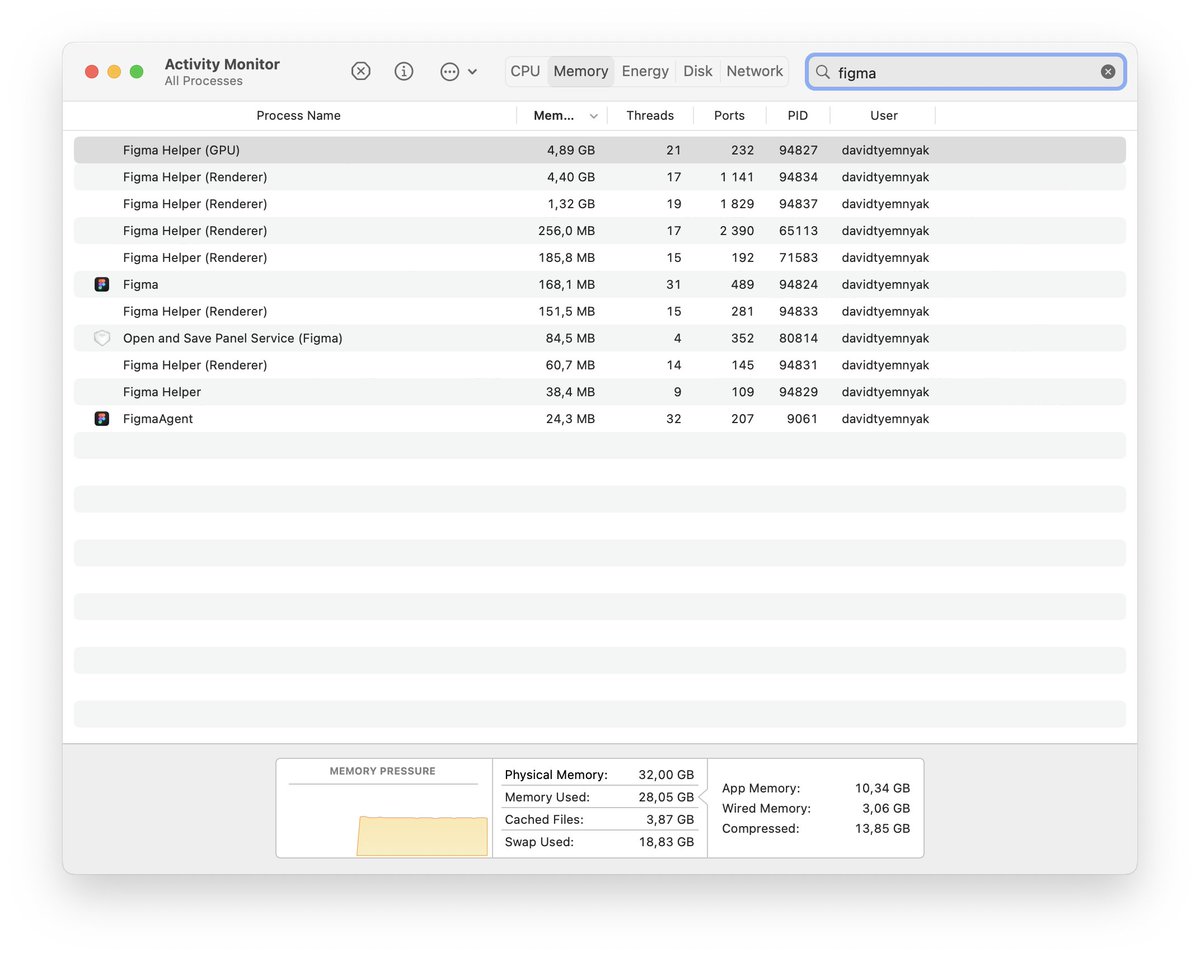Sort by Ports column header
1200x957 pixels.
pyautogui.click(x=729, y=116)
